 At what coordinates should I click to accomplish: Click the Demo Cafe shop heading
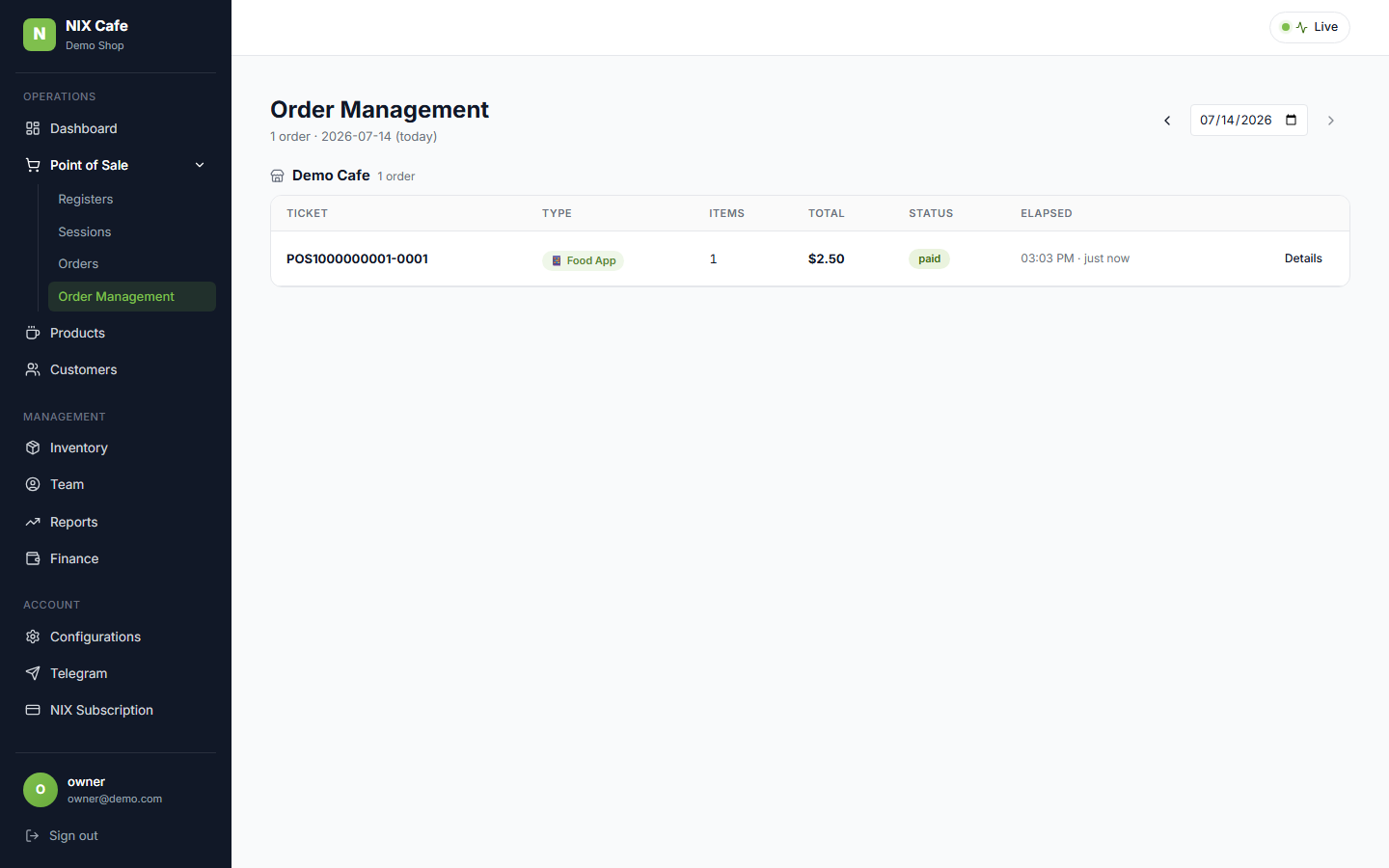331,175
